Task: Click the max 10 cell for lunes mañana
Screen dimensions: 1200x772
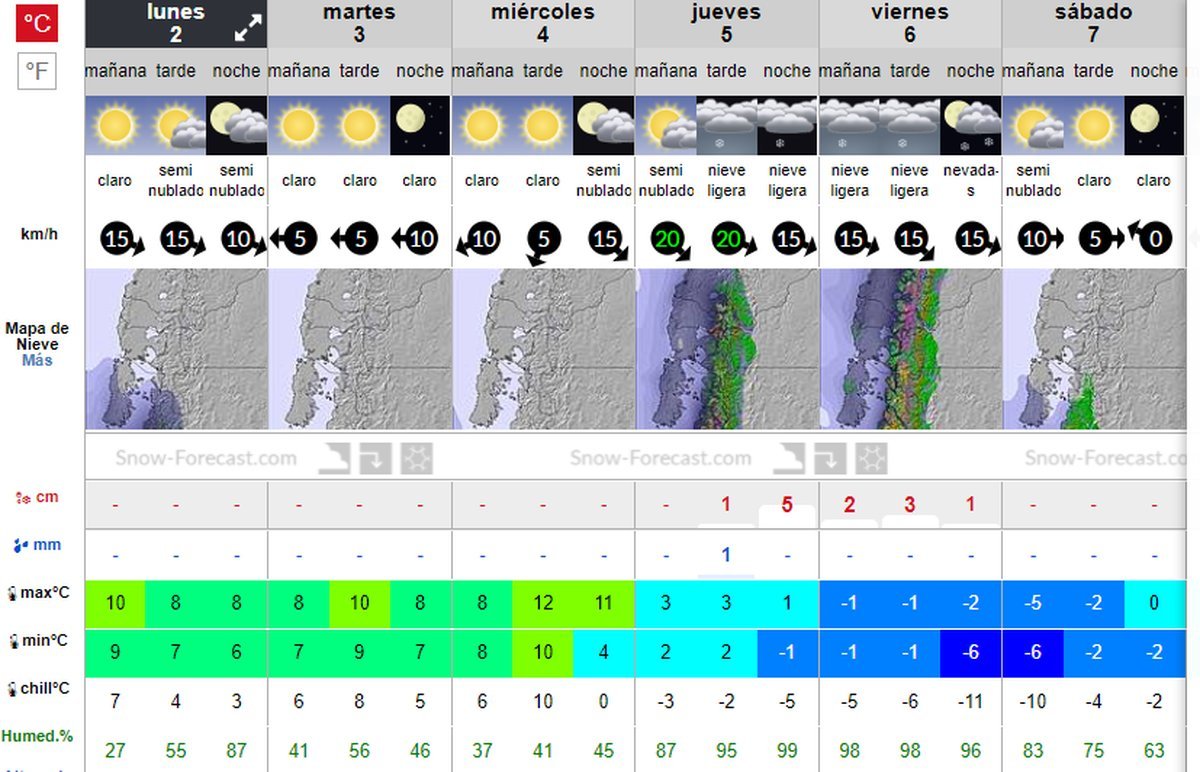Action: point(115,603)
